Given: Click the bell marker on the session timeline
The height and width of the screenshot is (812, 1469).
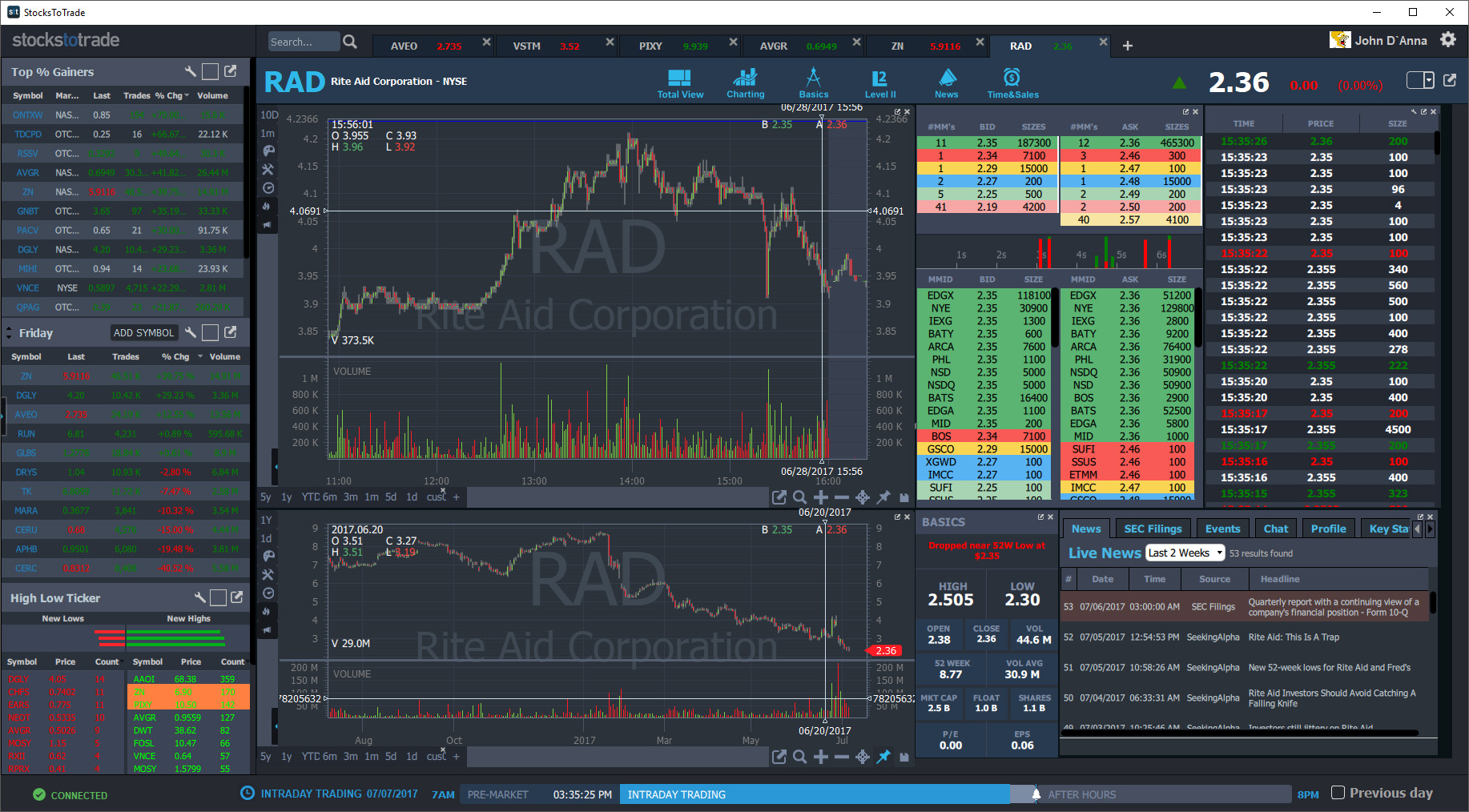Looking at the screenshot, I should 1036,794.
